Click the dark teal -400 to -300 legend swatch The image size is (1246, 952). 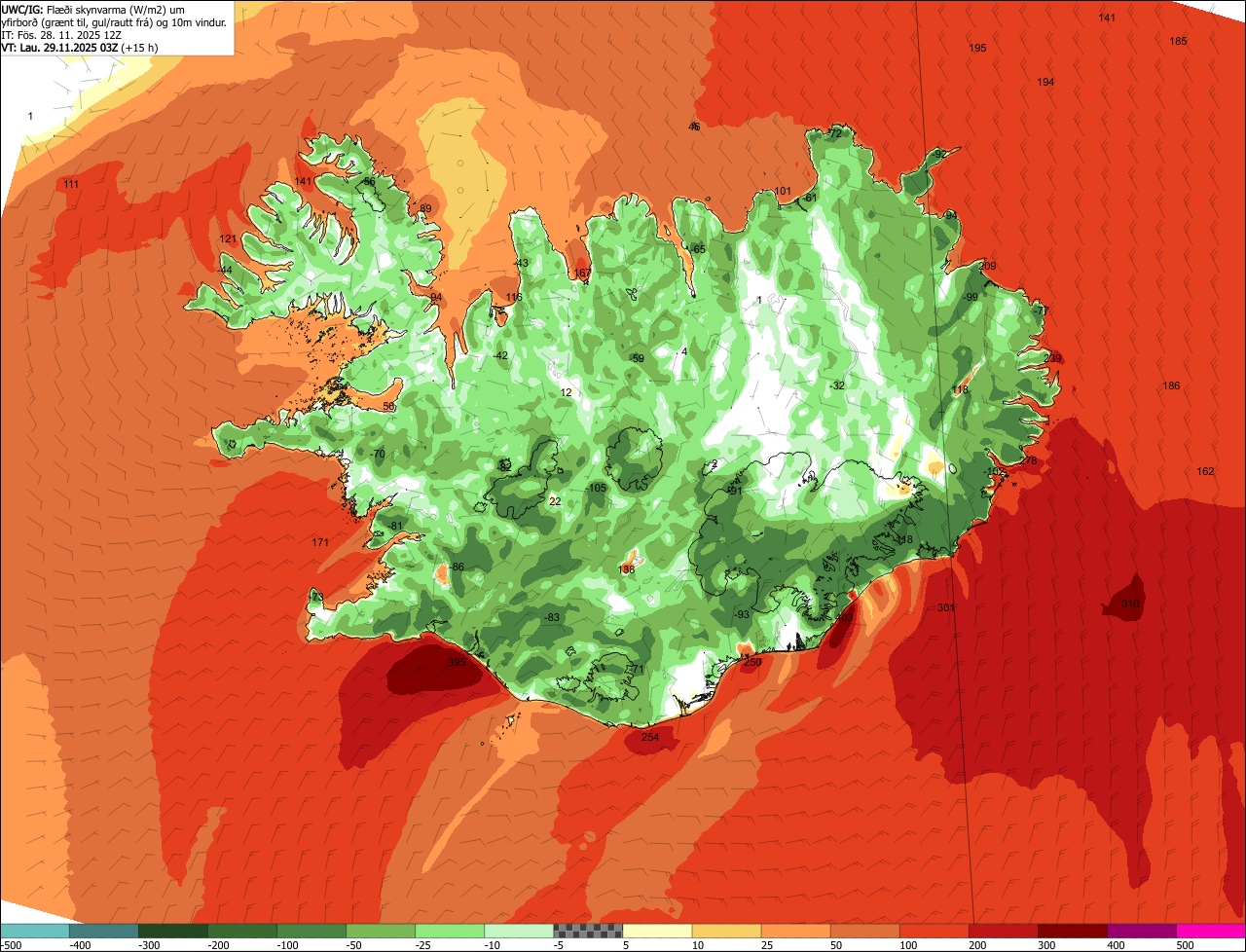coord(104,930)
